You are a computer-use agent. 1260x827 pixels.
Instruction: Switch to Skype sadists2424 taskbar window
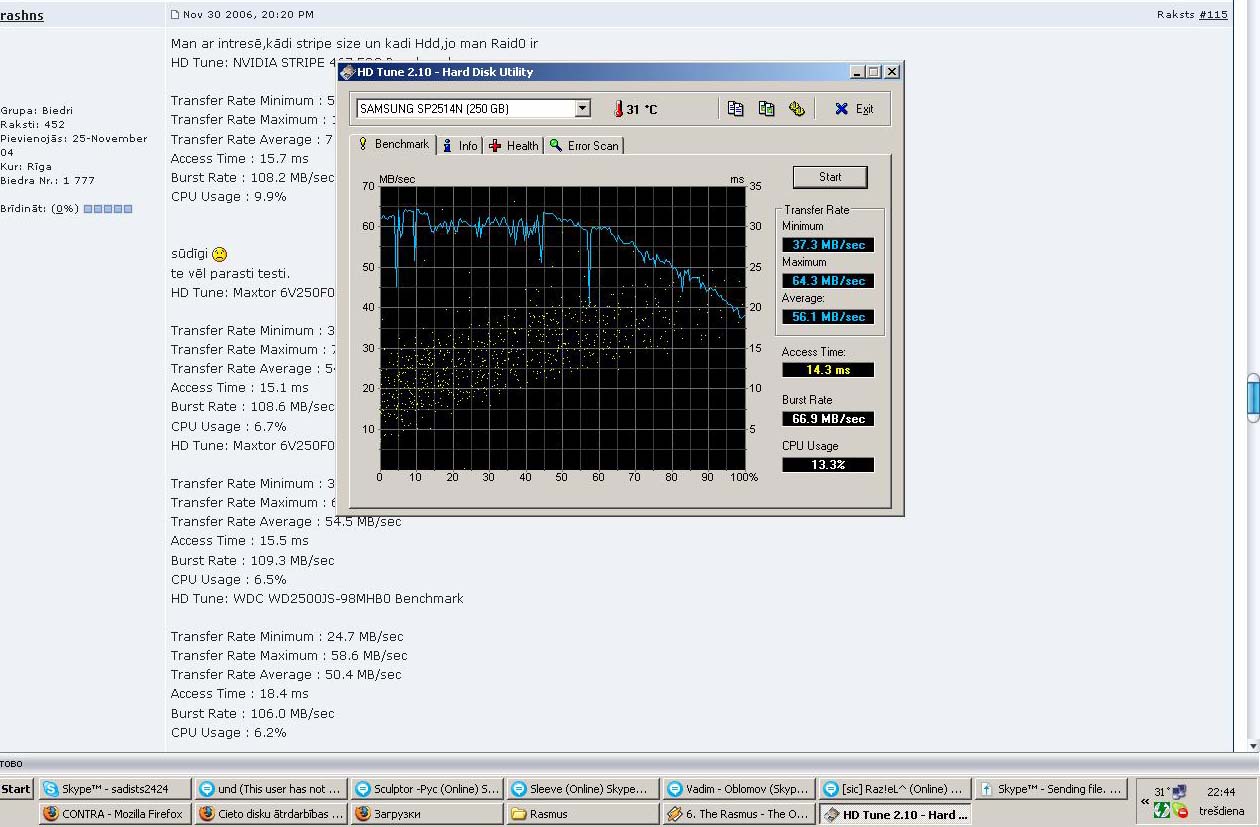(x=113, y=789)
